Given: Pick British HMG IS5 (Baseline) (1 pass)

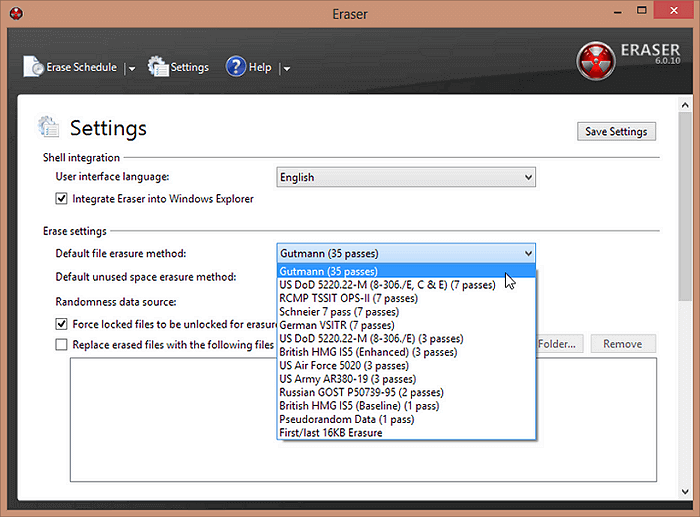Looking at the screenshot, I should (x=406, y=406).
